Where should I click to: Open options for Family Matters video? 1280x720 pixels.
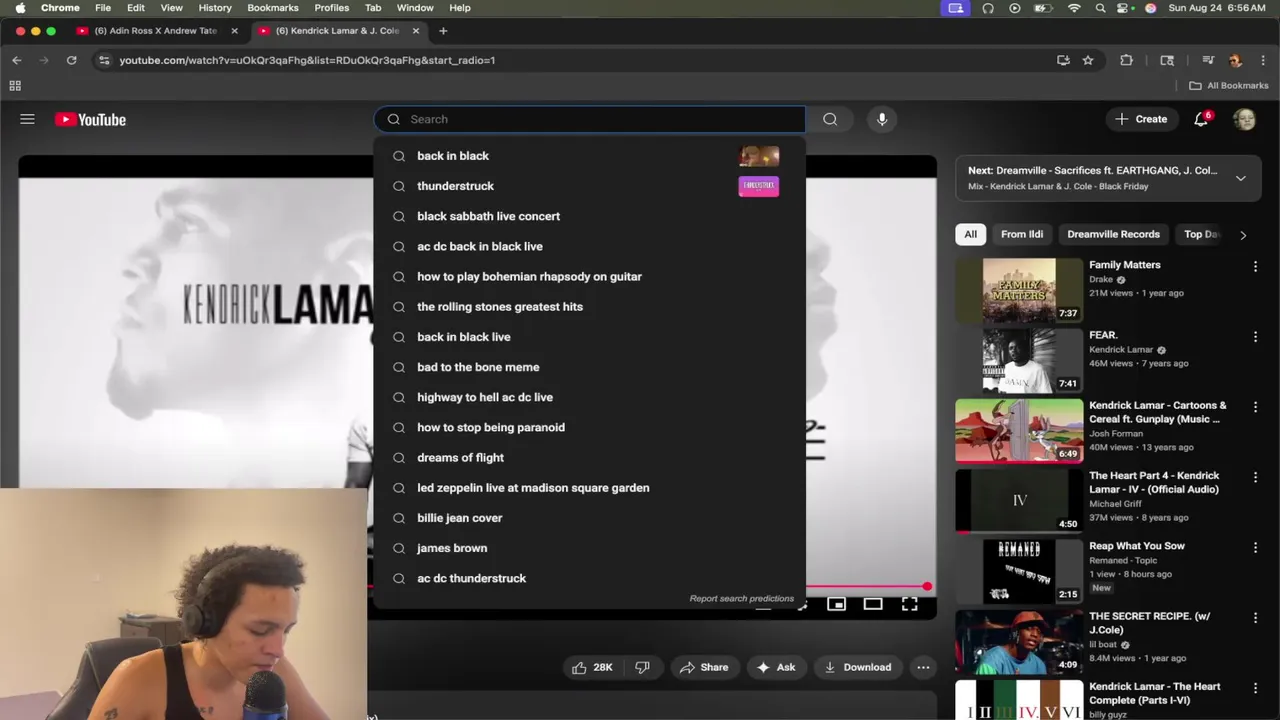[x=1255, y=267]
